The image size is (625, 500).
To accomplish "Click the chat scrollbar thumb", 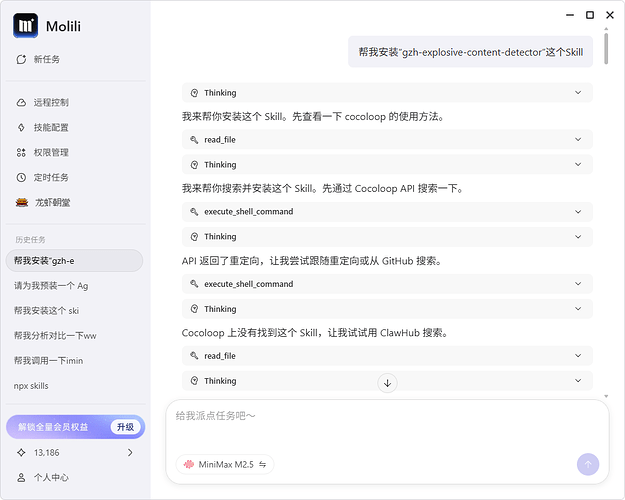I will coord(606,48).
